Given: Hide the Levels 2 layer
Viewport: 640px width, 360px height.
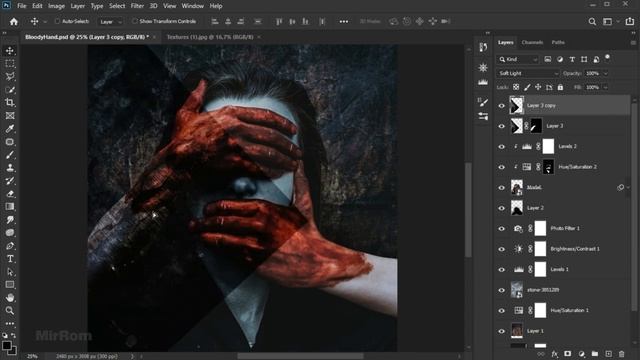Looking at the screenshot, I should [502, 147].
